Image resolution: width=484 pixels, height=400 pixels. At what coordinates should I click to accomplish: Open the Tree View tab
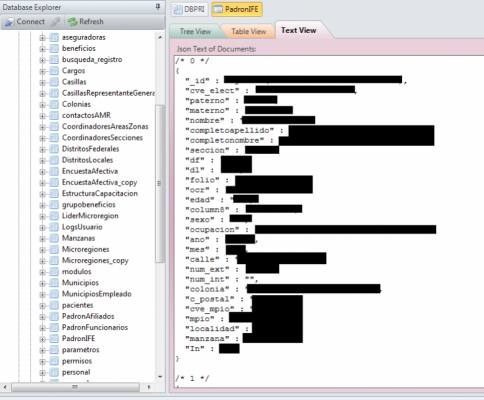point(195,31)
